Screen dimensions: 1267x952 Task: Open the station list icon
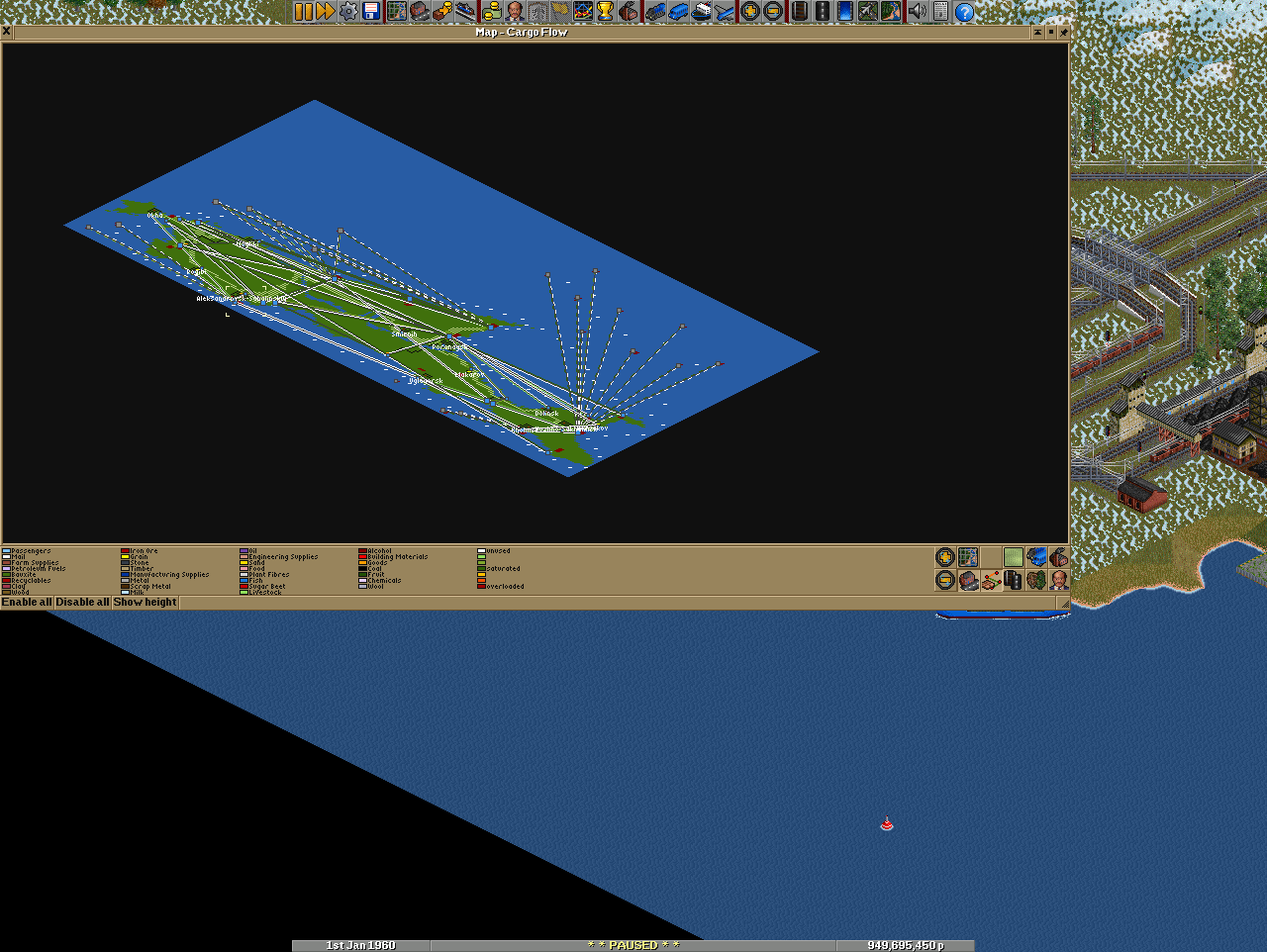465,12
